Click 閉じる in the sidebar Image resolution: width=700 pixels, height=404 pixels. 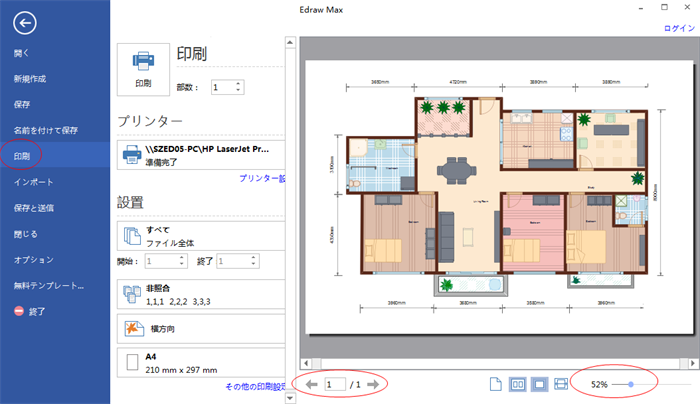[25, 234]
